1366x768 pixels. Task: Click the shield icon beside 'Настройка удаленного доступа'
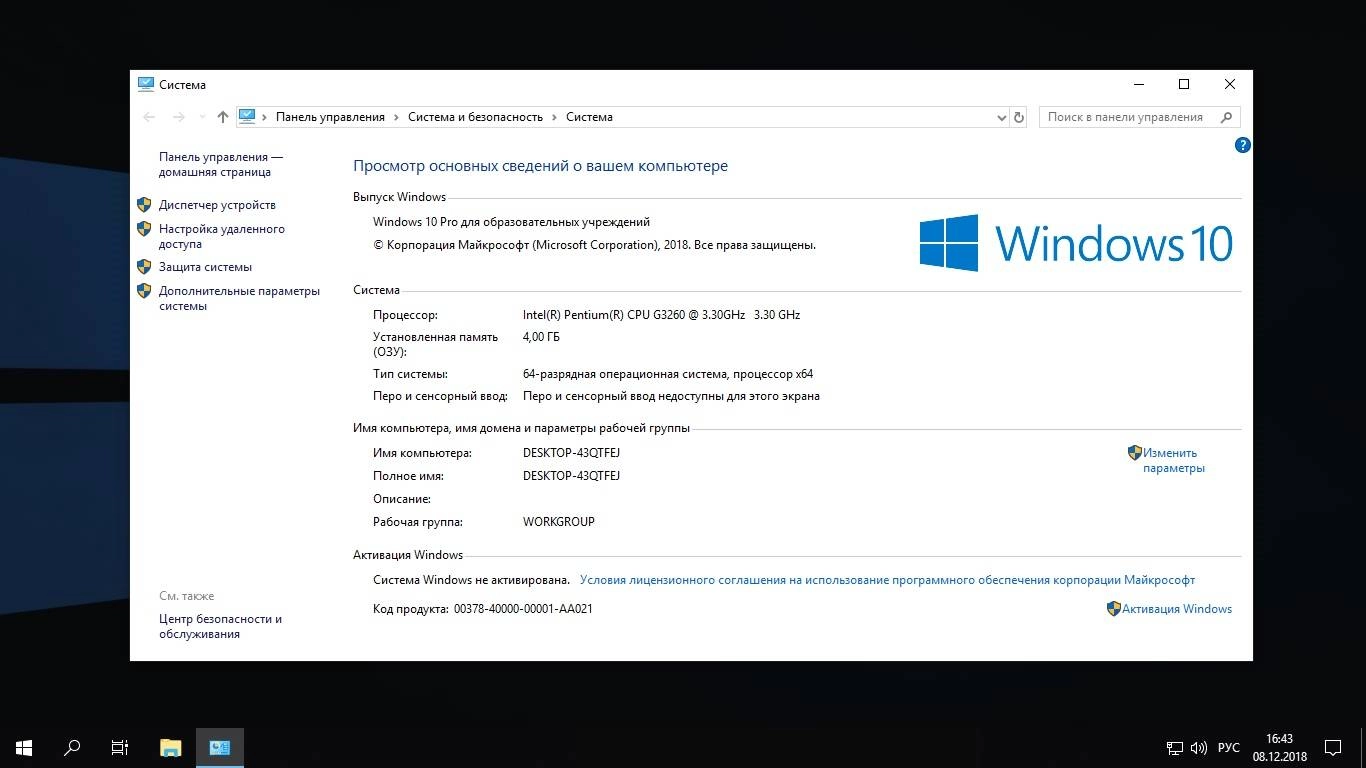(144, 229)
